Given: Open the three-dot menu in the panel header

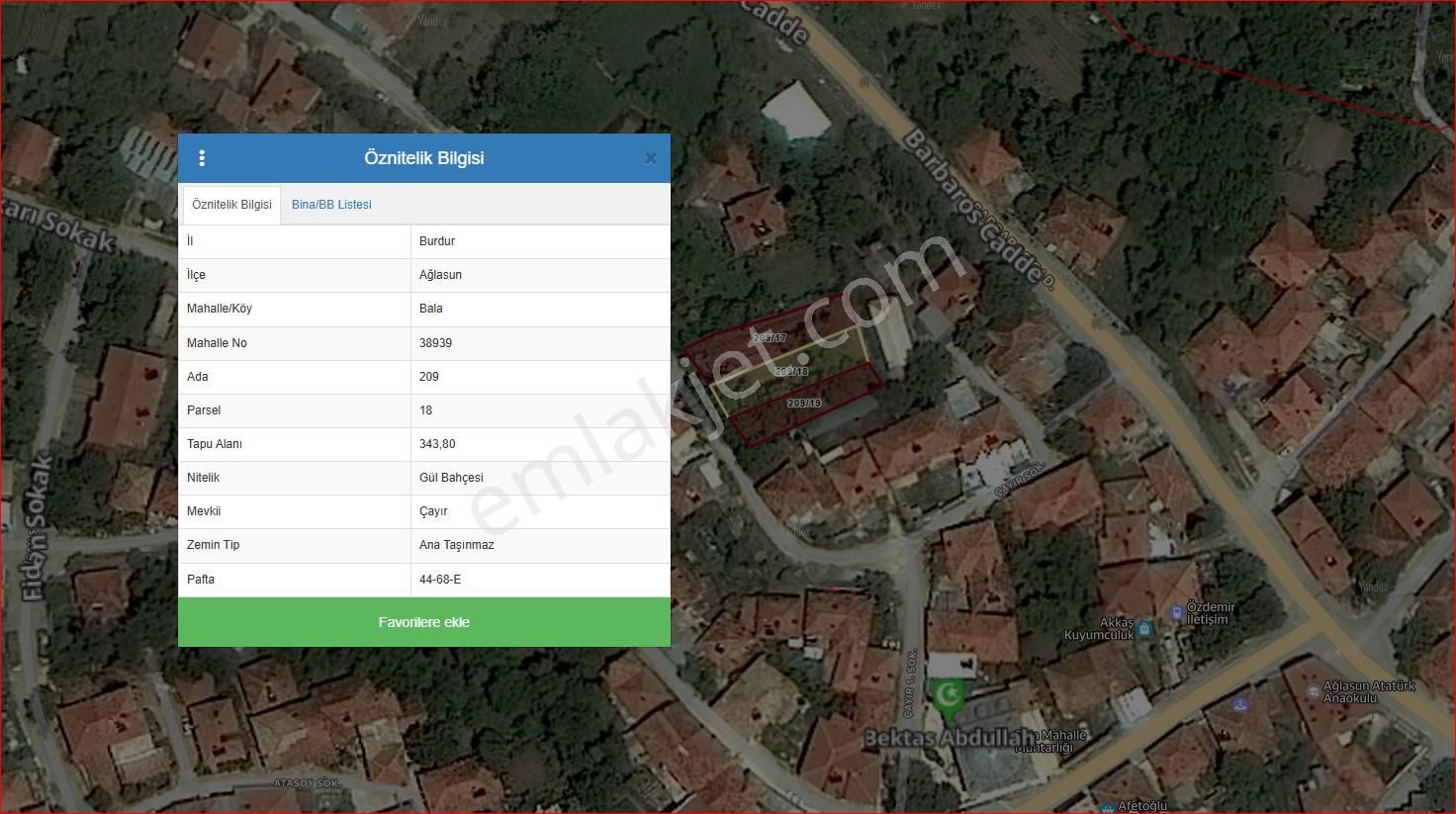Looking at the screenshot, I should point(202,158).
